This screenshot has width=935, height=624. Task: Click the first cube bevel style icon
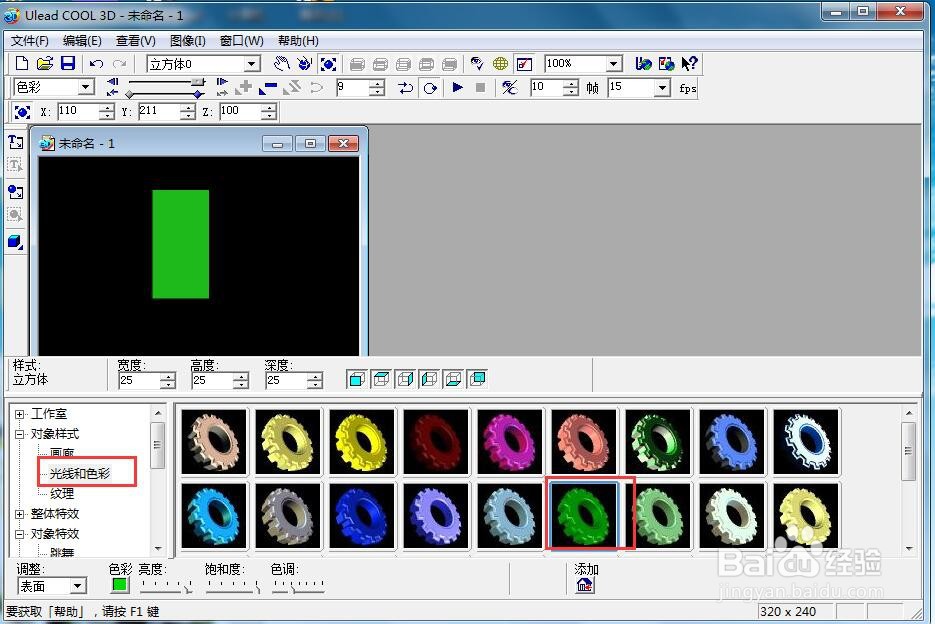tap(357, 379)
